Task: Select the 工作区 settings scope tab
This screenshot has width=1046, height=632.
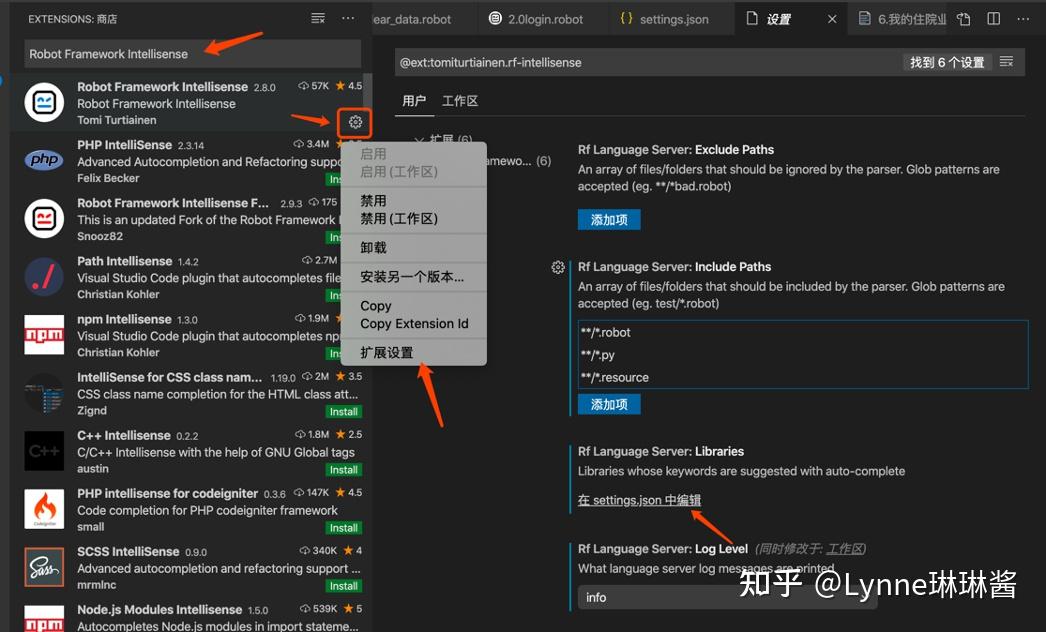Action: [x=460, y=101]
